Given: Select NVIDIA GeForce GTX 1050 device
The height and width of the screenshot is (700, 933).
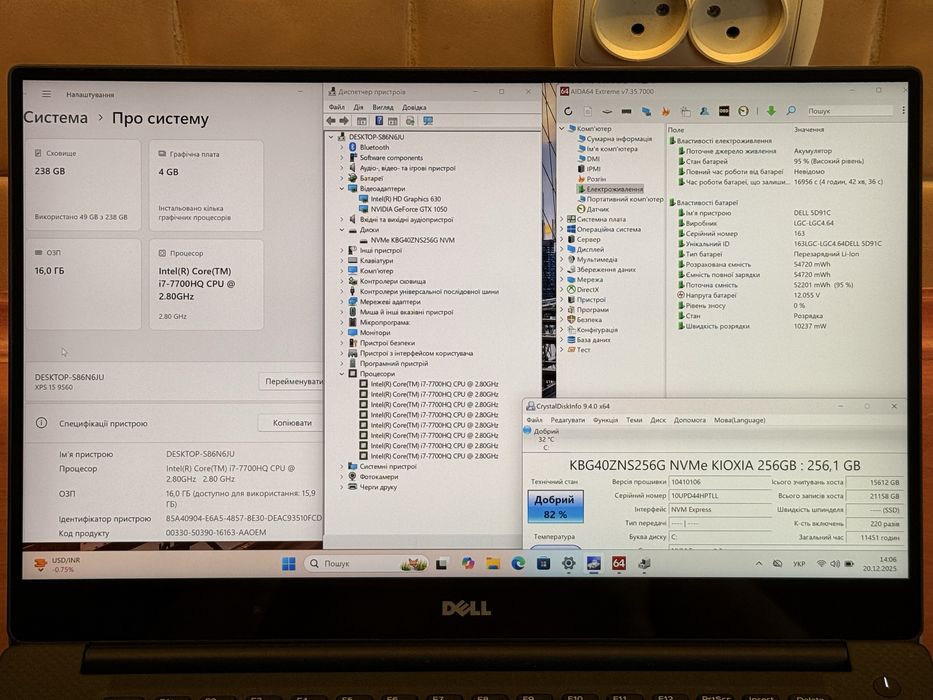Looking at the screenshot, I should click(x=408, y=210).
